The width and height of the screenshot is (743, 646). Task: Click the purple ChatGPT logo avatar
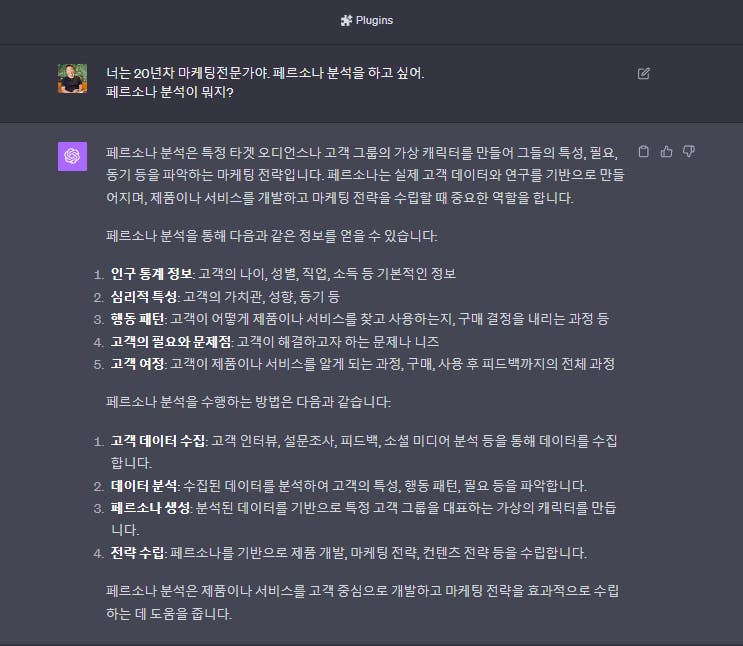tap(72, 156)
